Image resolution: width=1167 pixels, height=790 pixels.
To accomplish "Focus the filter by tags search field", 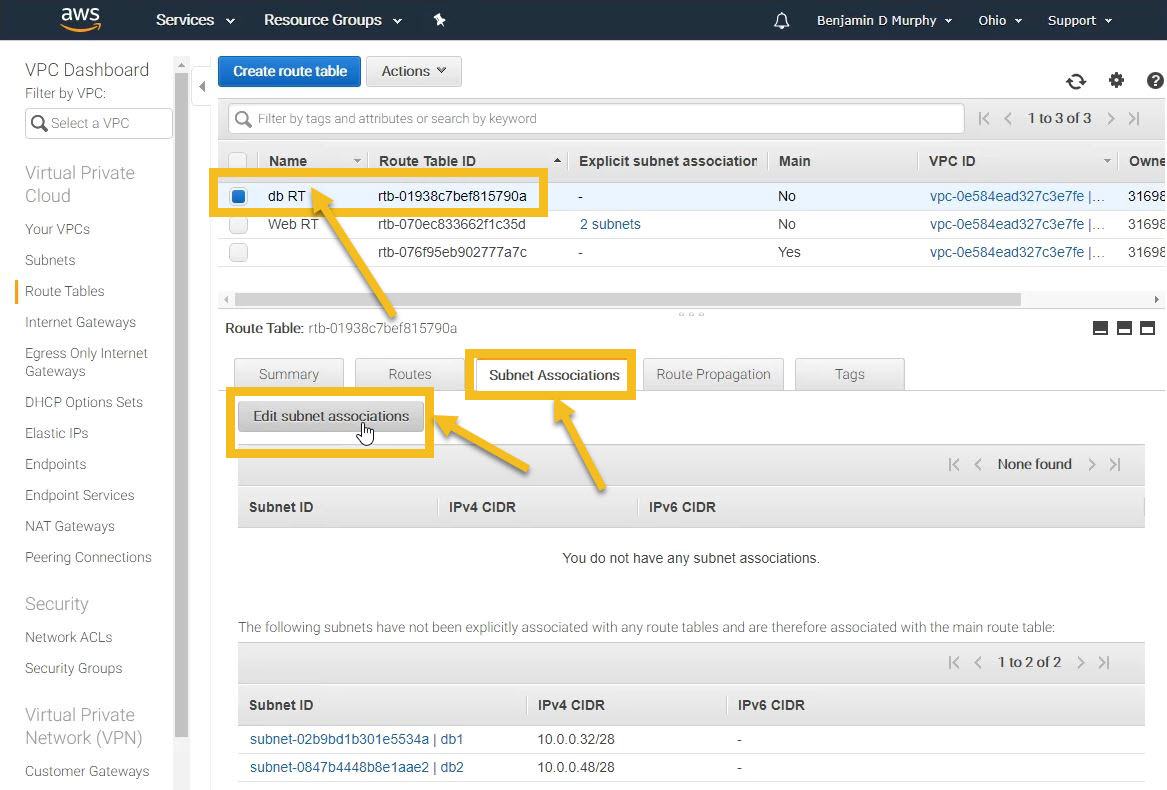I will pos(596,118).
